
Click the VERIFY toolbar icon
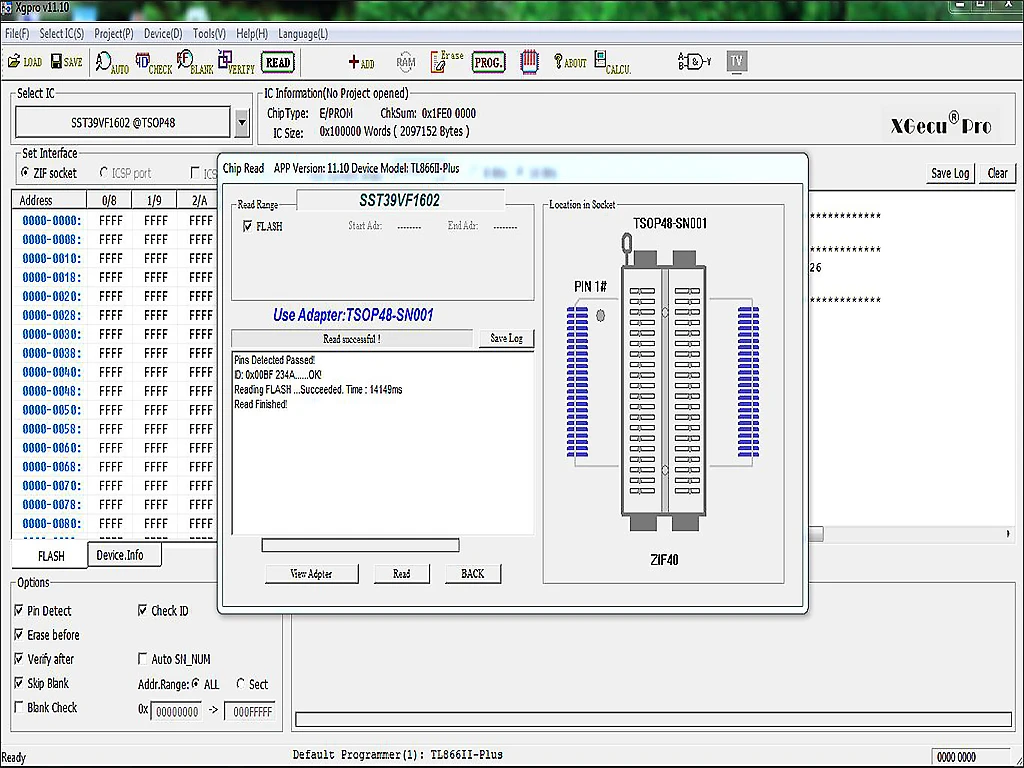click(236, 63)
